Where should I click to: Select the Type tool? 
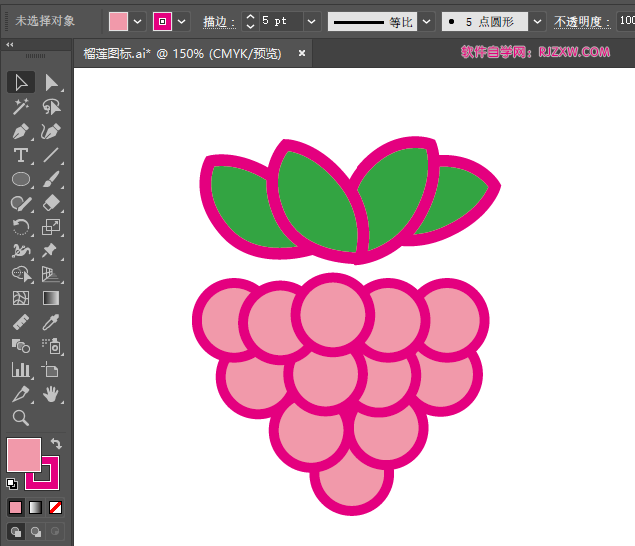click(x=20, y=155)
